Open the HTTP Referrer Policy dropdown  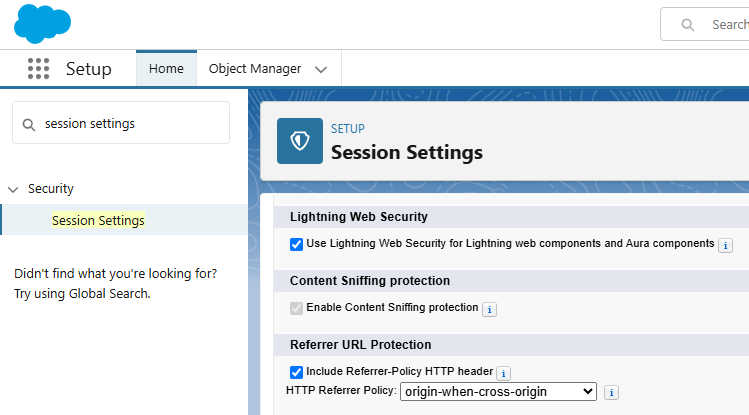pos(498,392)
